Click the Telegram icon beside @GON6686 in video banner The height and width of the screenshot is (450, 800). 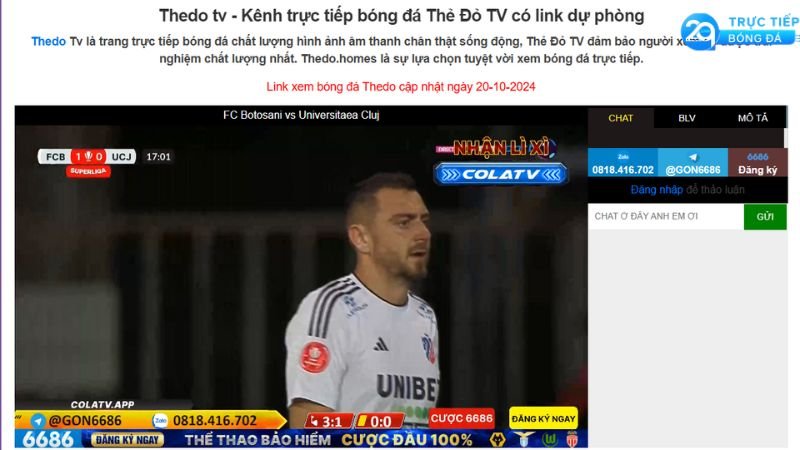pos(38,421)
